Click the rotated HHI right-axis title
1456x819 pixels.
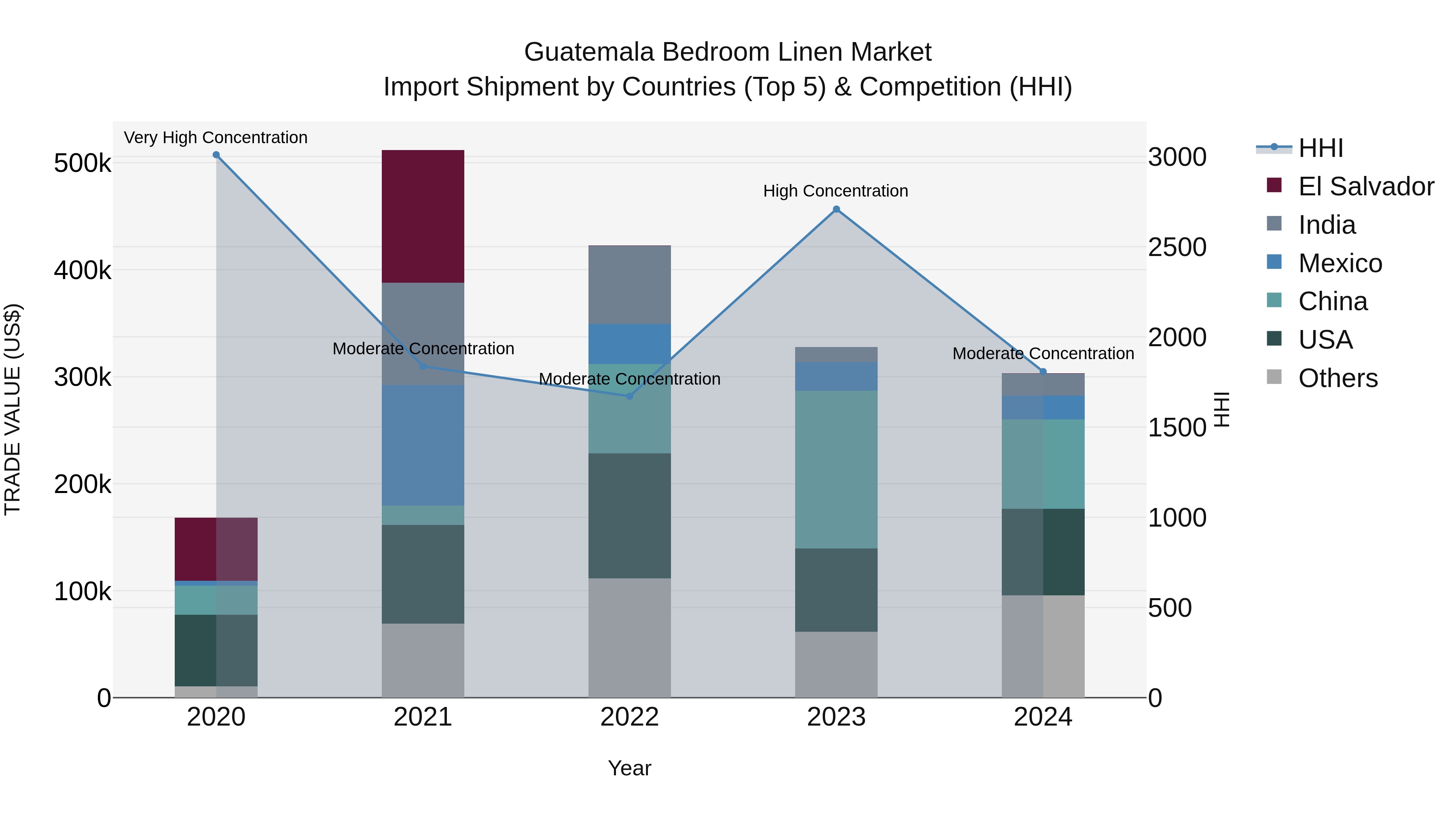(1221, 409)
